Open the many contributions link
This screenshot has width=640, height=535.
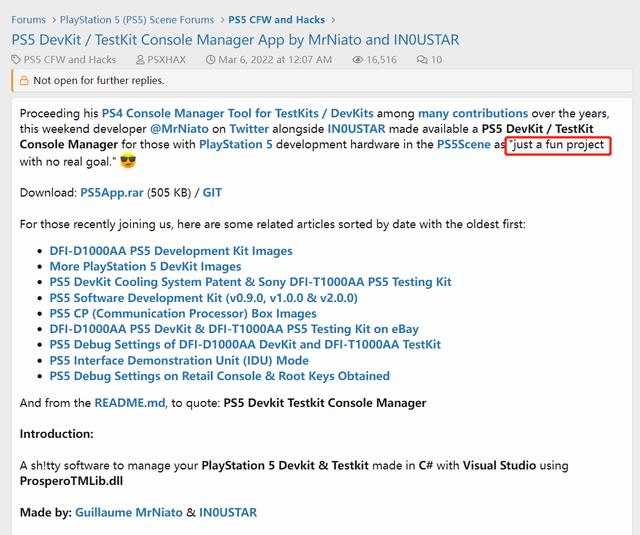click(x=473, y=113)
